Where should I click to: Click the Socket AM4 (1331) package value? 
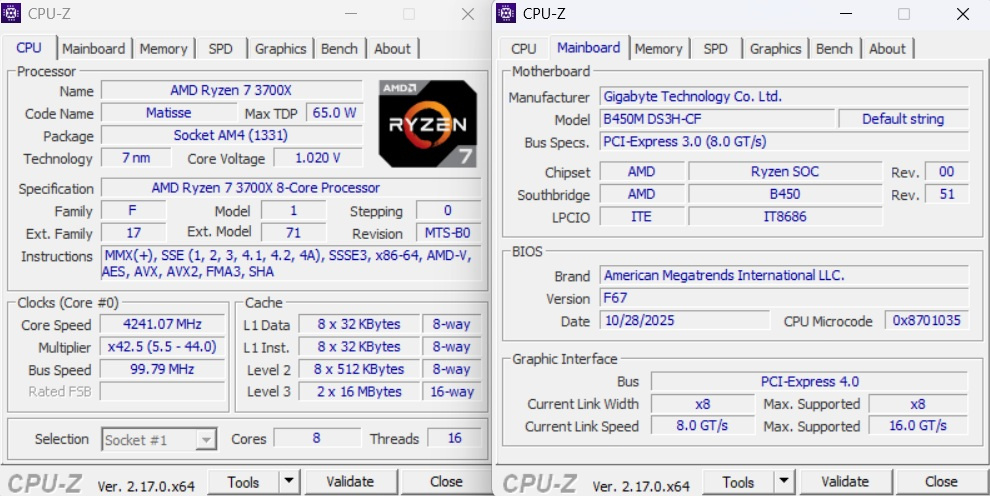coord(232,135)
